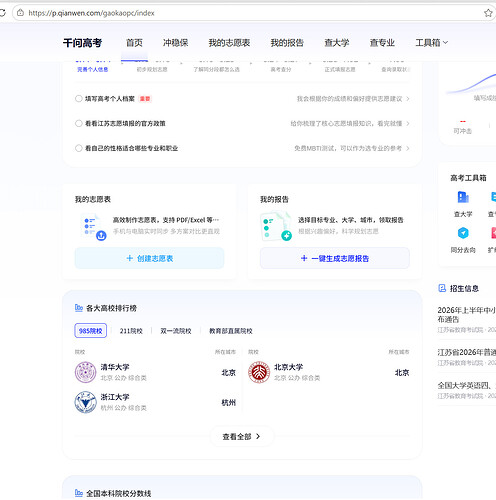Click the site info lock icon
Viewport: 496px width, 500px height.
point(21,13)
